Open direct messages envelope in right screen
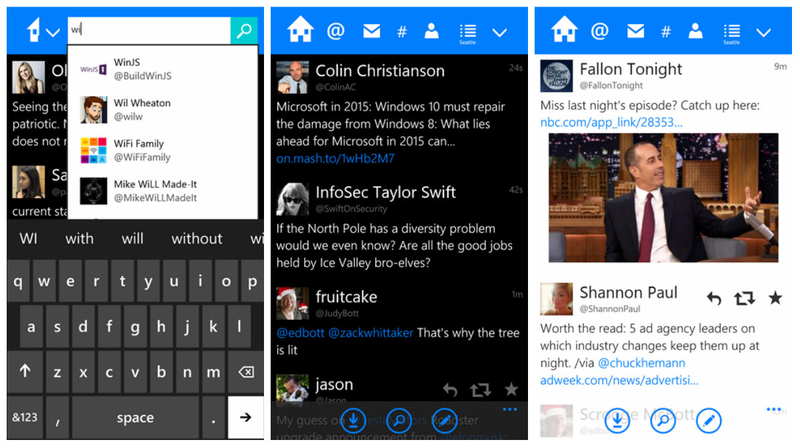The height and width of the screenshot is (448, 800). 635,32
